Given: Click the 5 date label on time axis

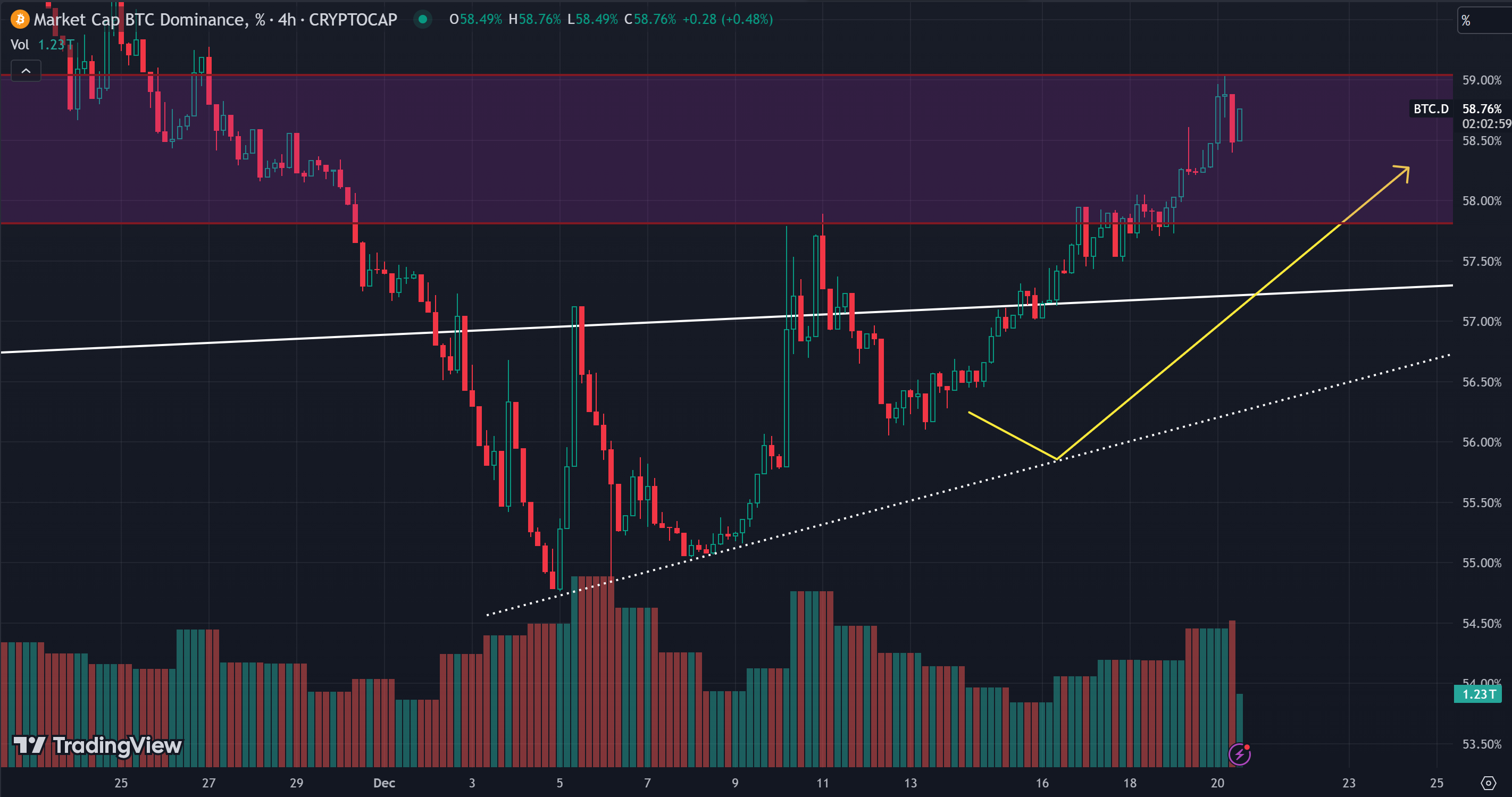Looking at the screenshot, I should (x=559, y=783).
